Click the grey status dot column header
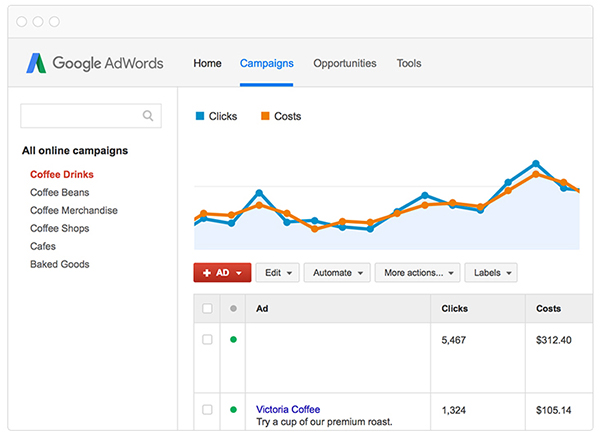This screenshot has height=439, width=600. pos(233,308)
